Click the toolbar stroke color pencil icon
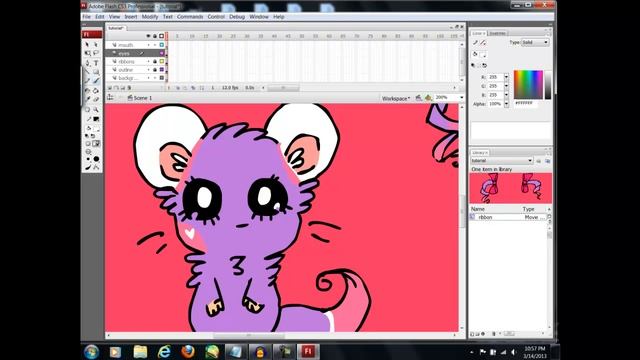This screenshot has width=640, height=360. point(88,119)
